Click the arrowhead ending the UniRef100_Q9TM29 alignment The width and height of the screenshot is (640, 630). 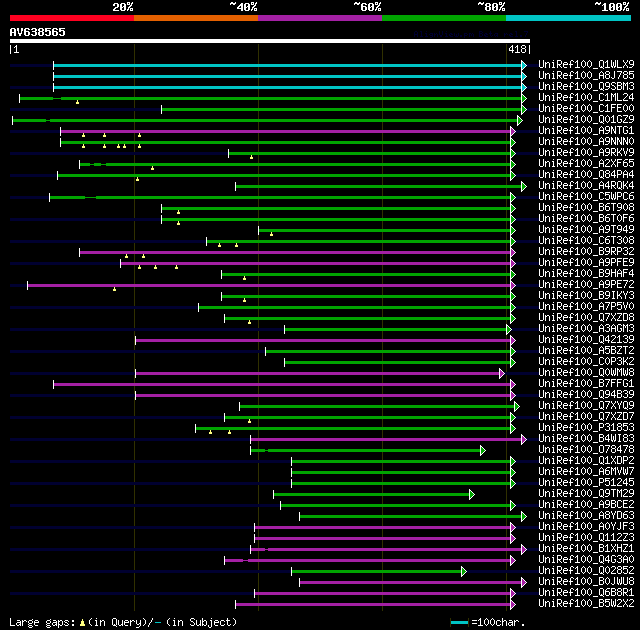click(x=472, y=495)
